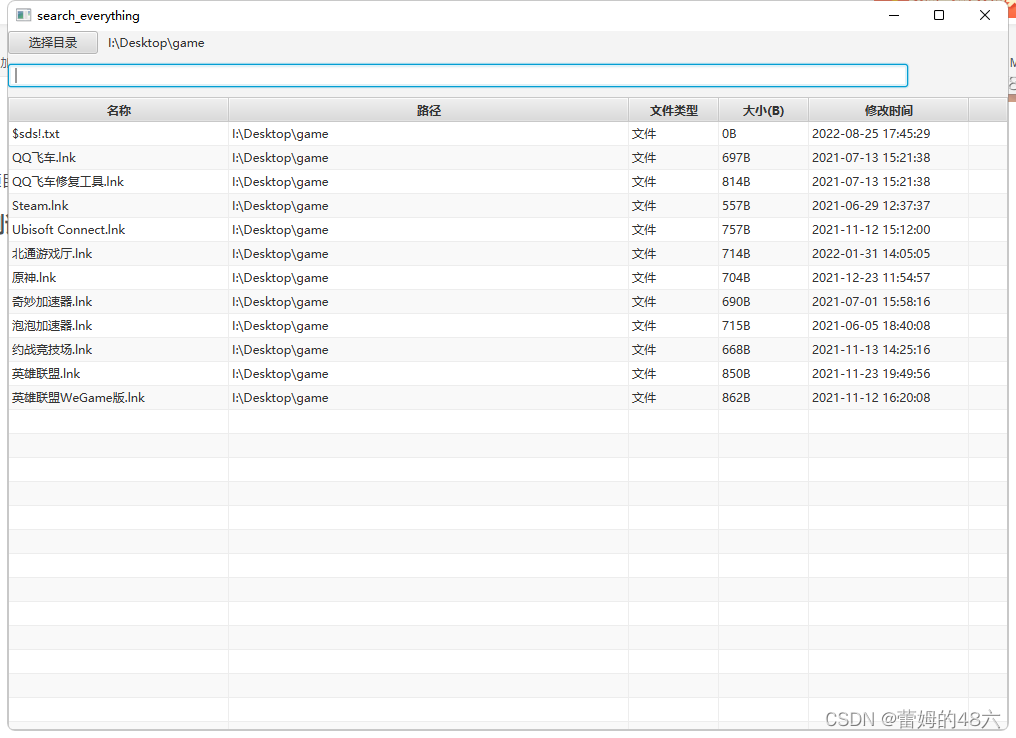This screenshot has width=1016, height=738.
Task: Sort by the 大小(B) column header
Action: 763,110
